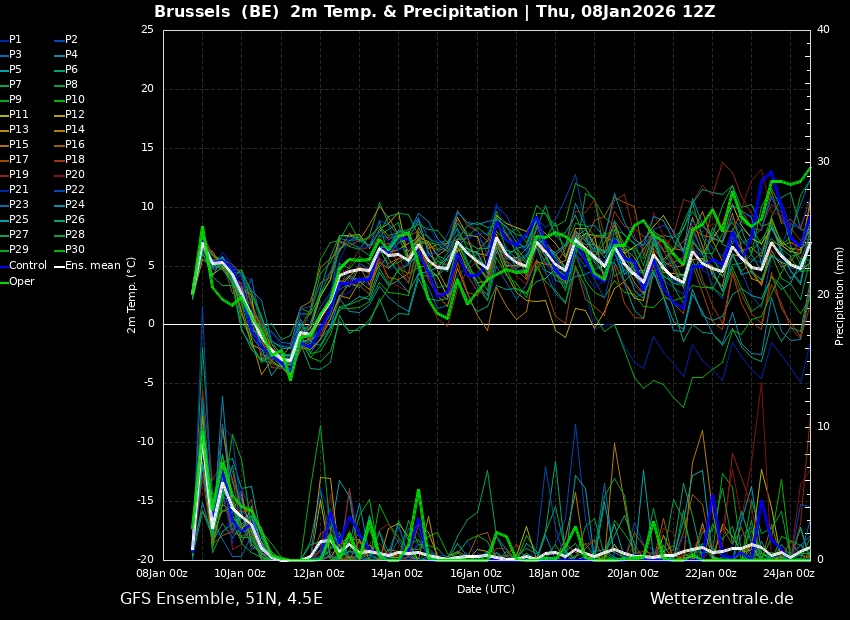The image size is (850, 620).
Task: Click the P20 legend label
Action: (x=75, y=175)
